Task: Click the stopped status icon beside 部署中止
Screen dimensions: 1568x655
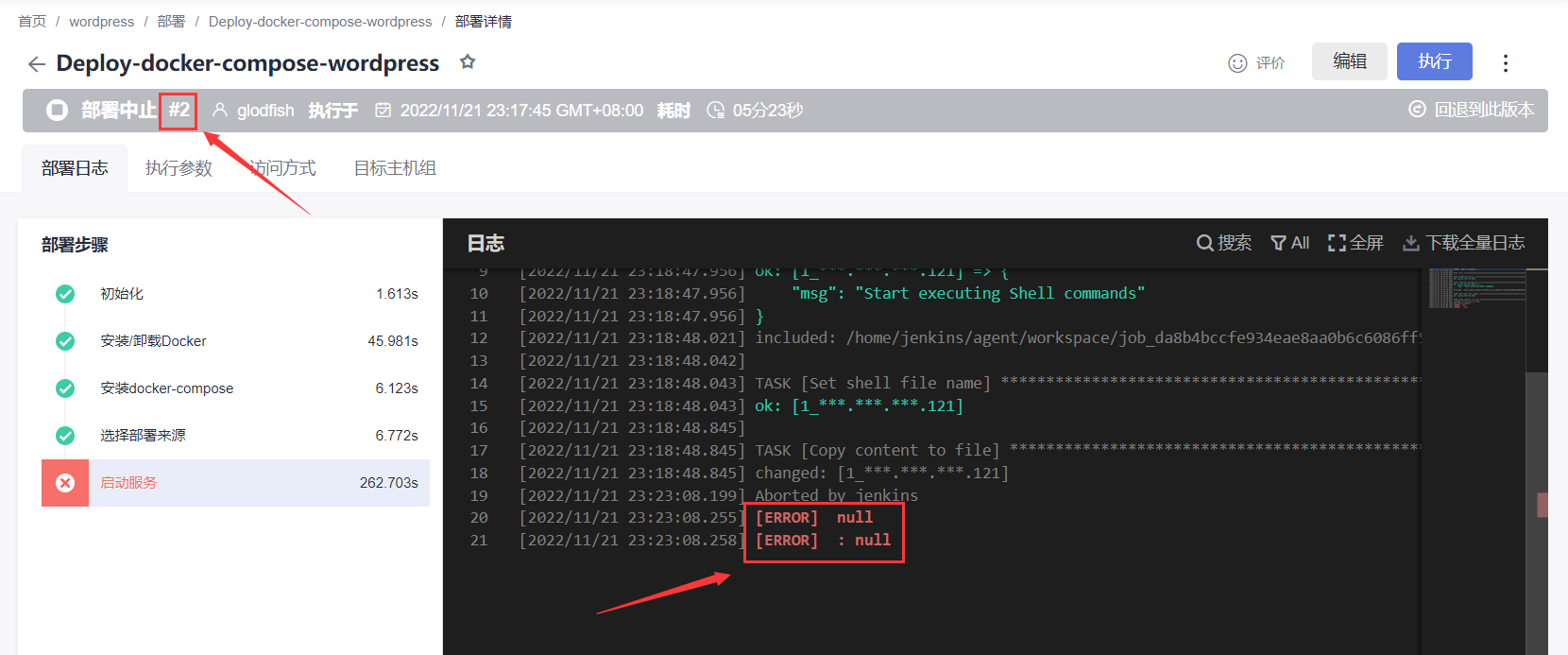Action: point(58,111)
